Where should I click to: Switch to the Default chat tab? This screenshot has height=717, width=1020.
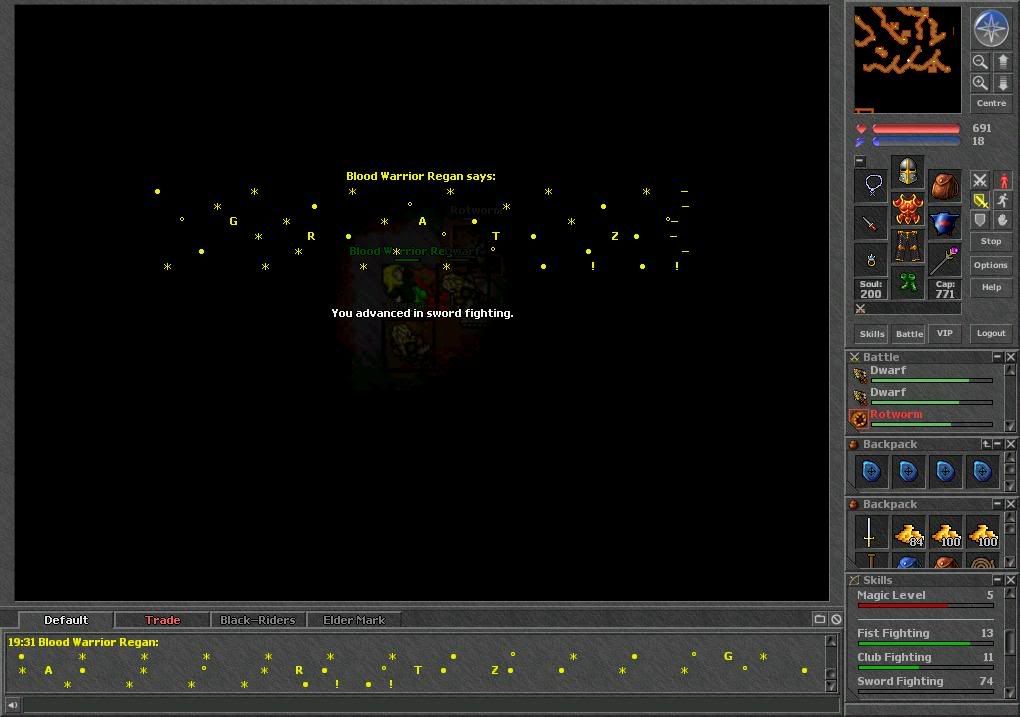[66, 620]
